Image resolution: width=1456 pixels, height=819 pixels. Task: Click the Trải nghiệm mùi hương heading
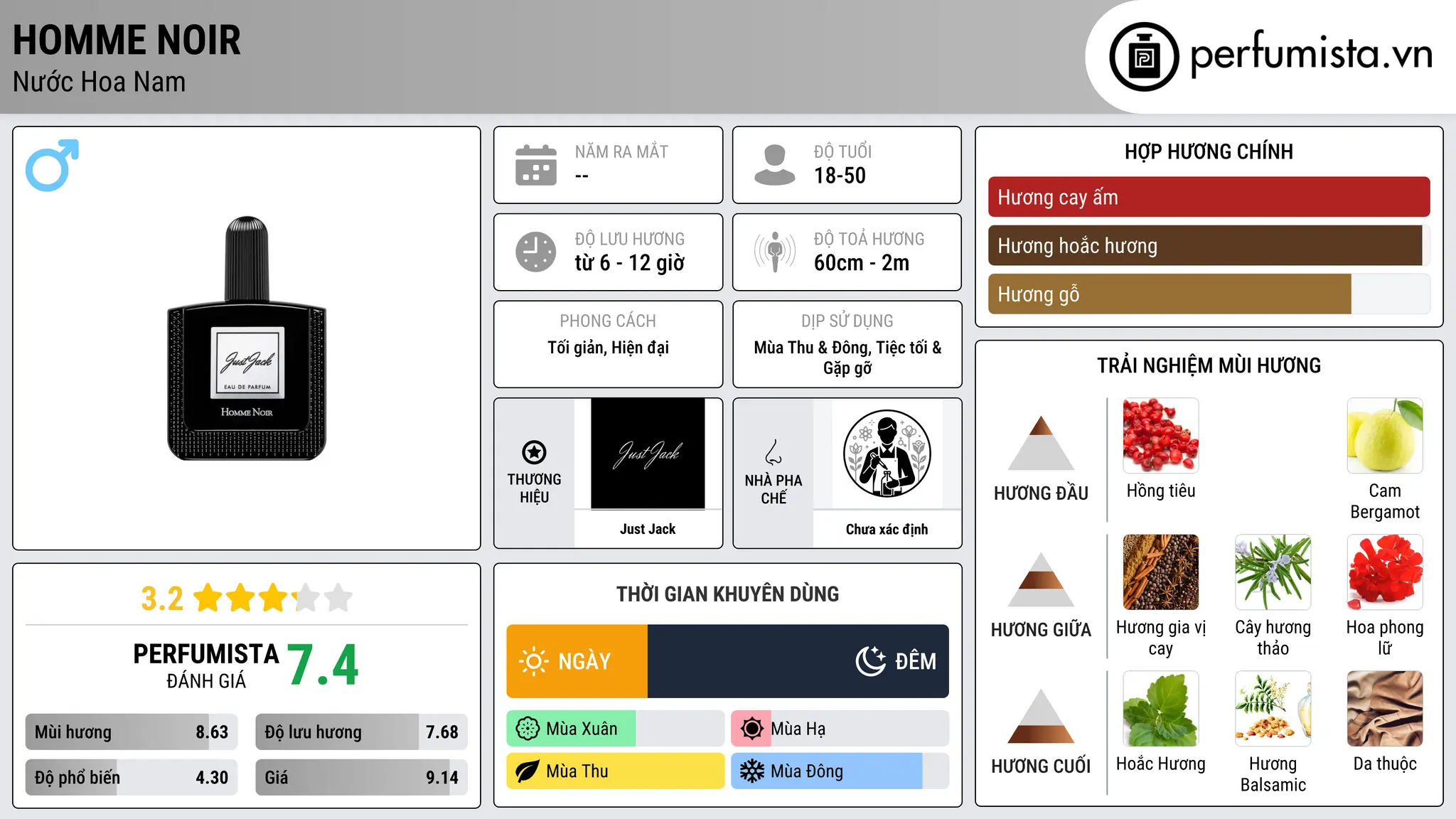click(x=1209, y=365)
